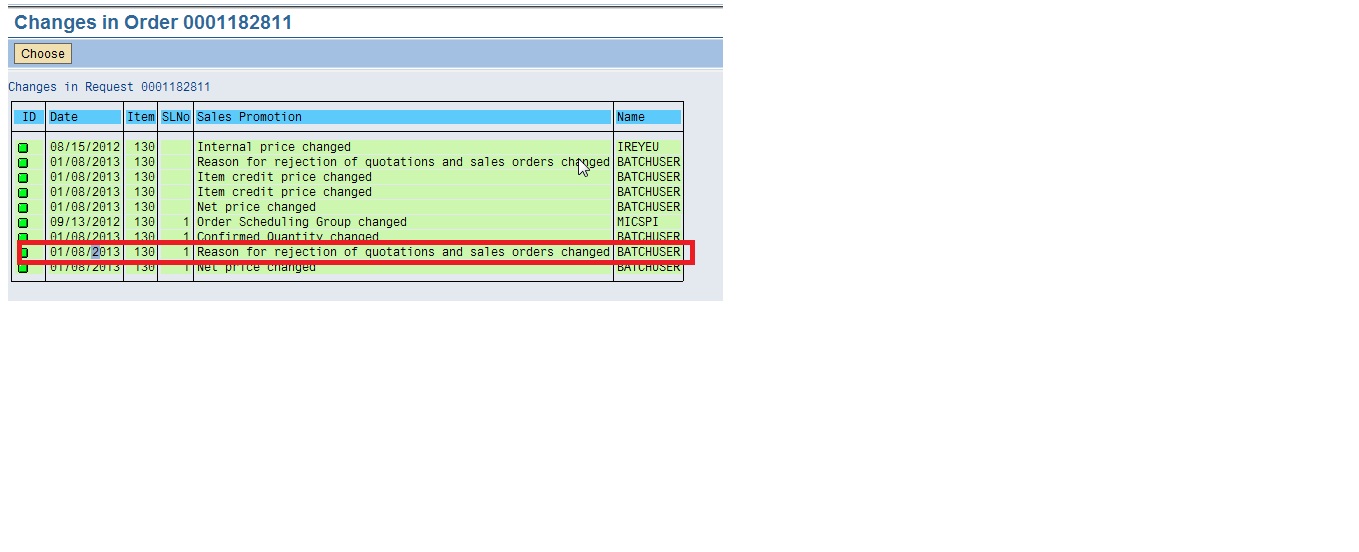Select the Name column header
The image size is (1359, 552).
[648, 117]
